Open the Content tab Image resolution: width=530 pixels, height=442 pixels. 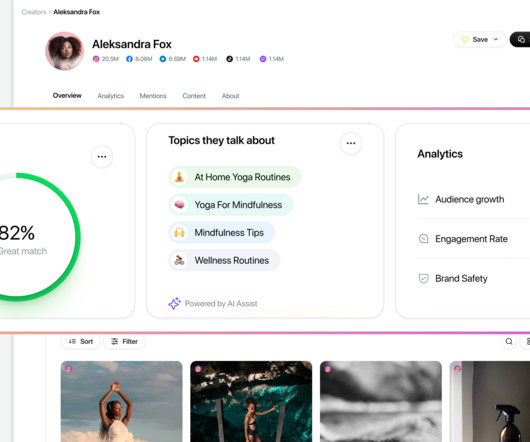tap(194, 96)
